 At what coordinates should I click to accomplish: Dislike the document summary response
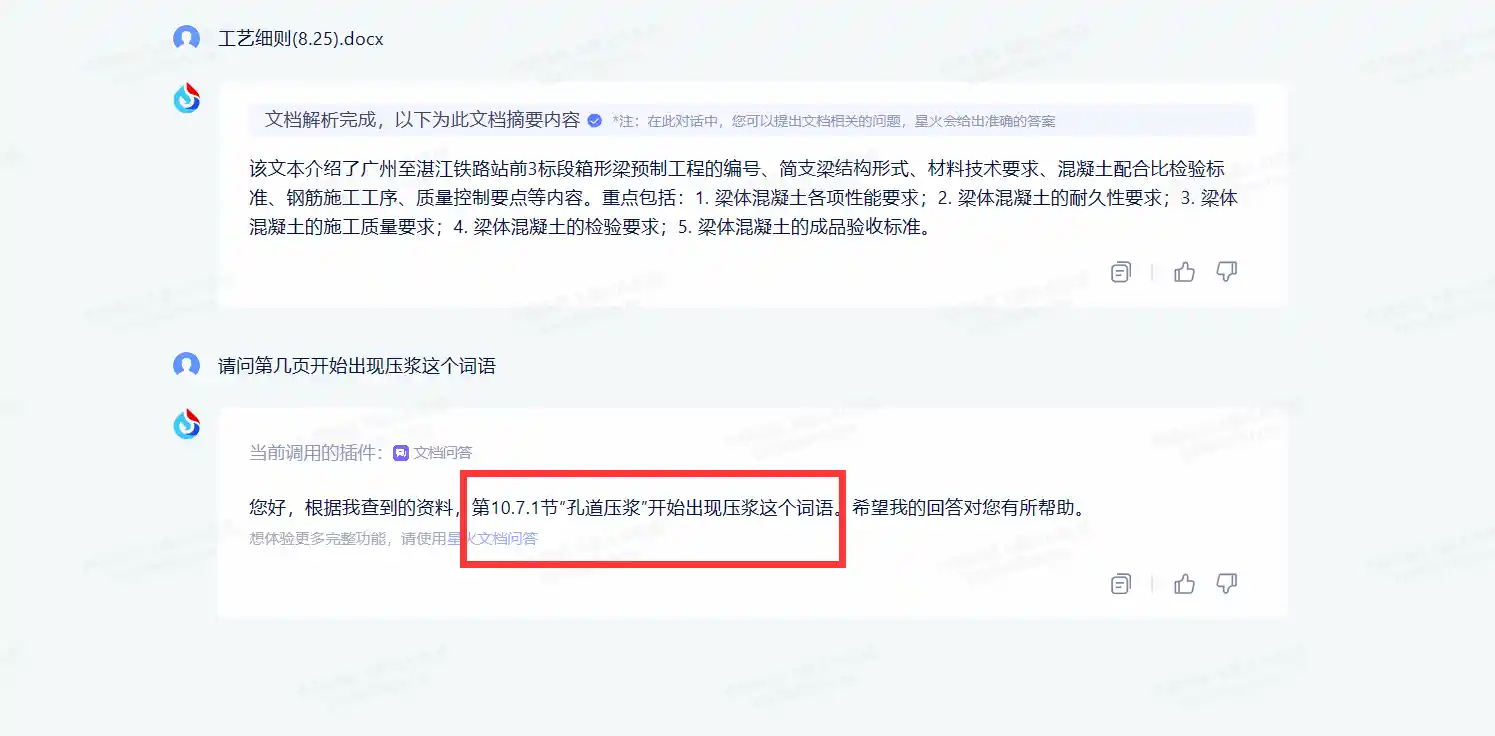(1227, 272)
